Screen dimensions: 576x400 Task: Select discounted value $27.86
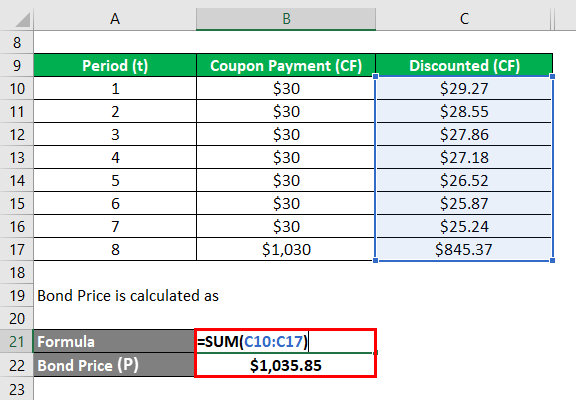[x=464, y=134]
